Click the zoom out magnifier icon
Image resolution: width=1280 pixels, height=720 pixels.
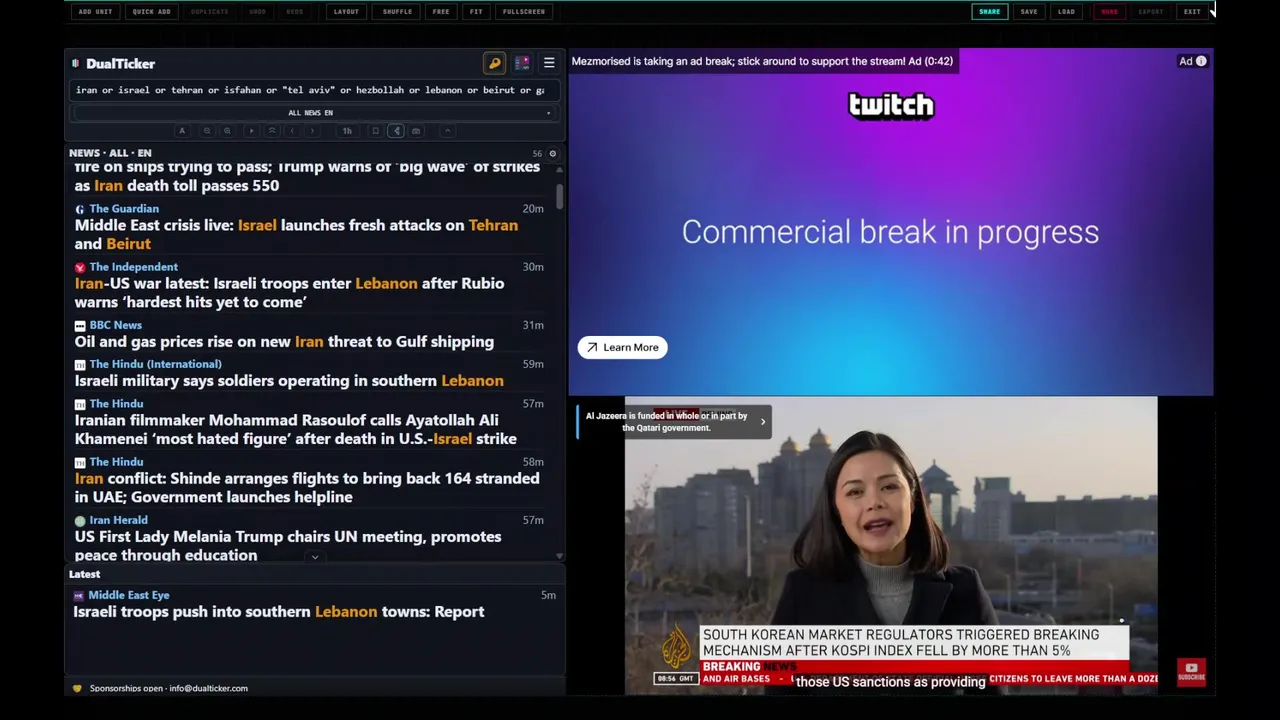(207, 131)
